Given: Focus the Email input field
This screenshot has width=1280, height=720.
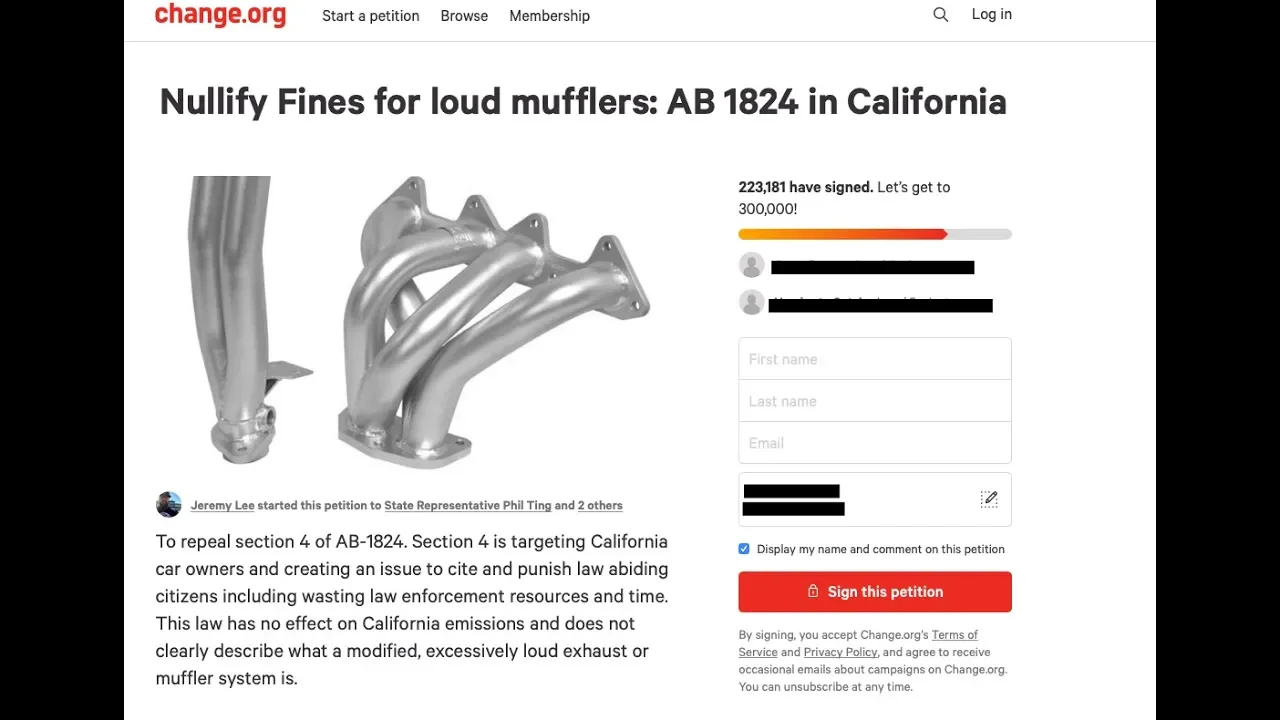Looking at the screenshot, I should (875, 443).
